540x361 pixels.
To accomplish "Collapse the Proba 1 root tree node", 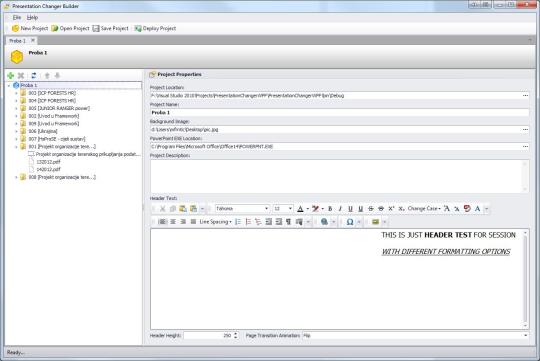I will [x=9, y=85].
